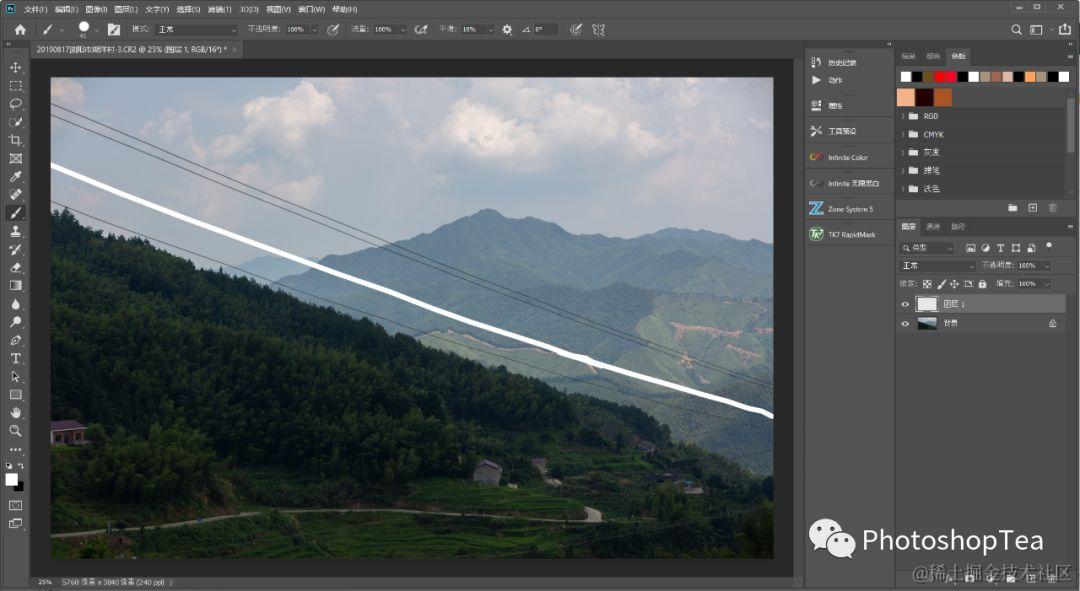
Task: Select the Rectangular Marquee tool
Action: click(15, 86)
